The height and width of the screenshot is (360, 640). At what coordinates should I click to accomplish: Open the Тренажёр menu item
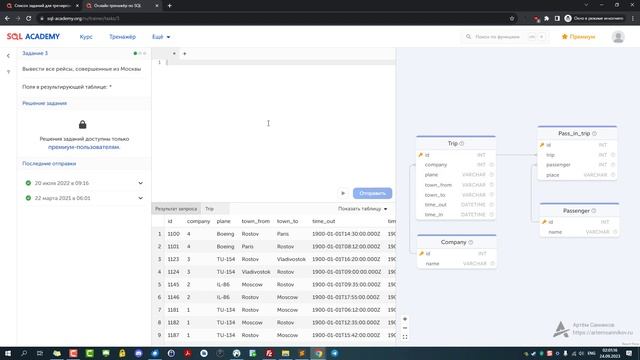pyautogui.click(x=122, y=37)
